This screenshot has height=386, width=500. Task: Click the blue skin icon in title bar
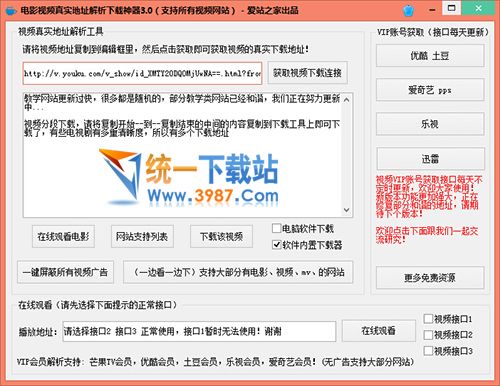[x=408, y=11]
